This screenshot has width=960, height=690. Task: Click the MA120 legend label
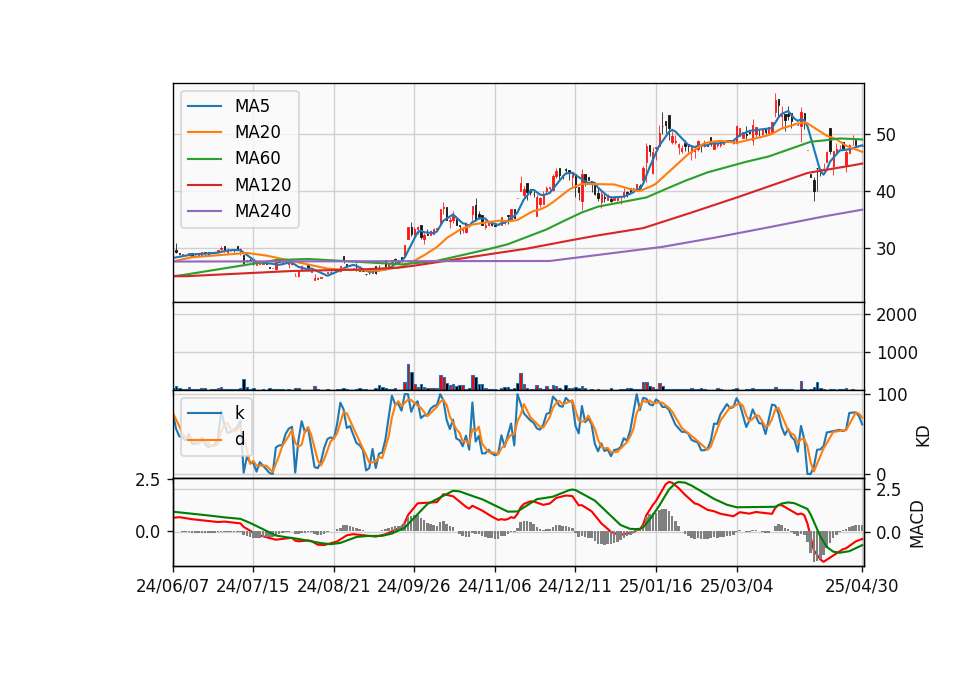pos(263,184)
